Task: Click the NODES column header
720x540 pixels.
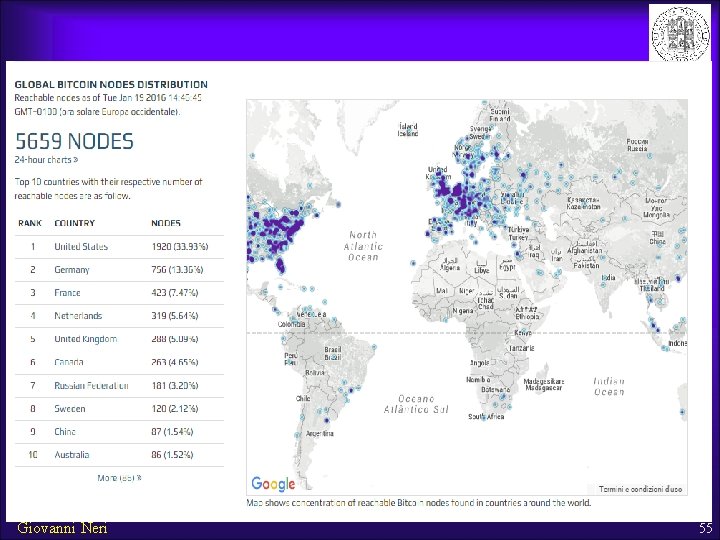Action: click(166, 223)
